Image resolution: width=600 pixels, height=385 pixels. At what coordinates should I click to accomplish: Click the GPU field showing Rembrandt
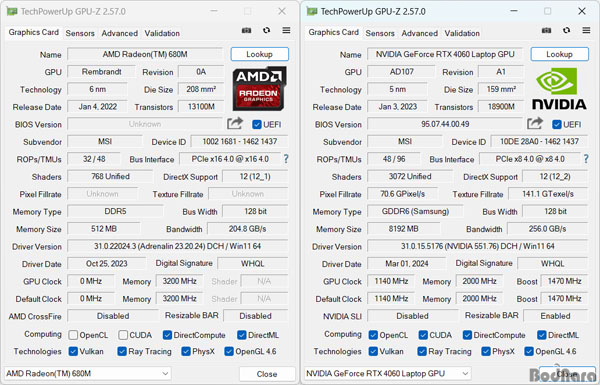click(x=101, y=72)
